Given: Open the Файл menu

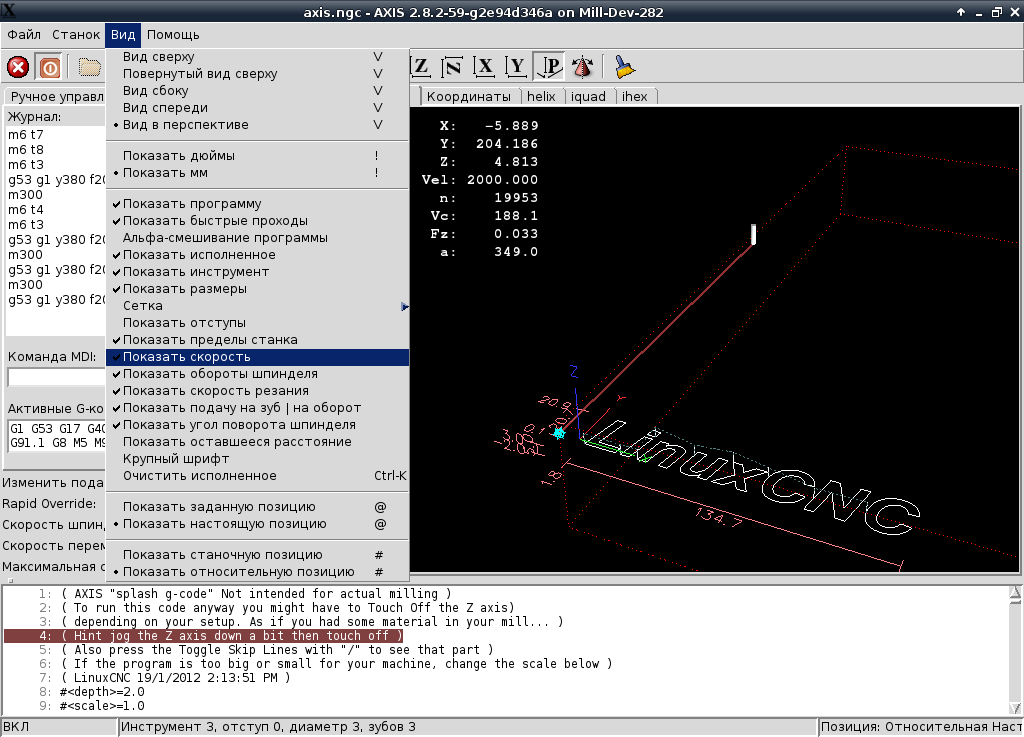Looking at the screenshot, I should (x=24, y=35).
